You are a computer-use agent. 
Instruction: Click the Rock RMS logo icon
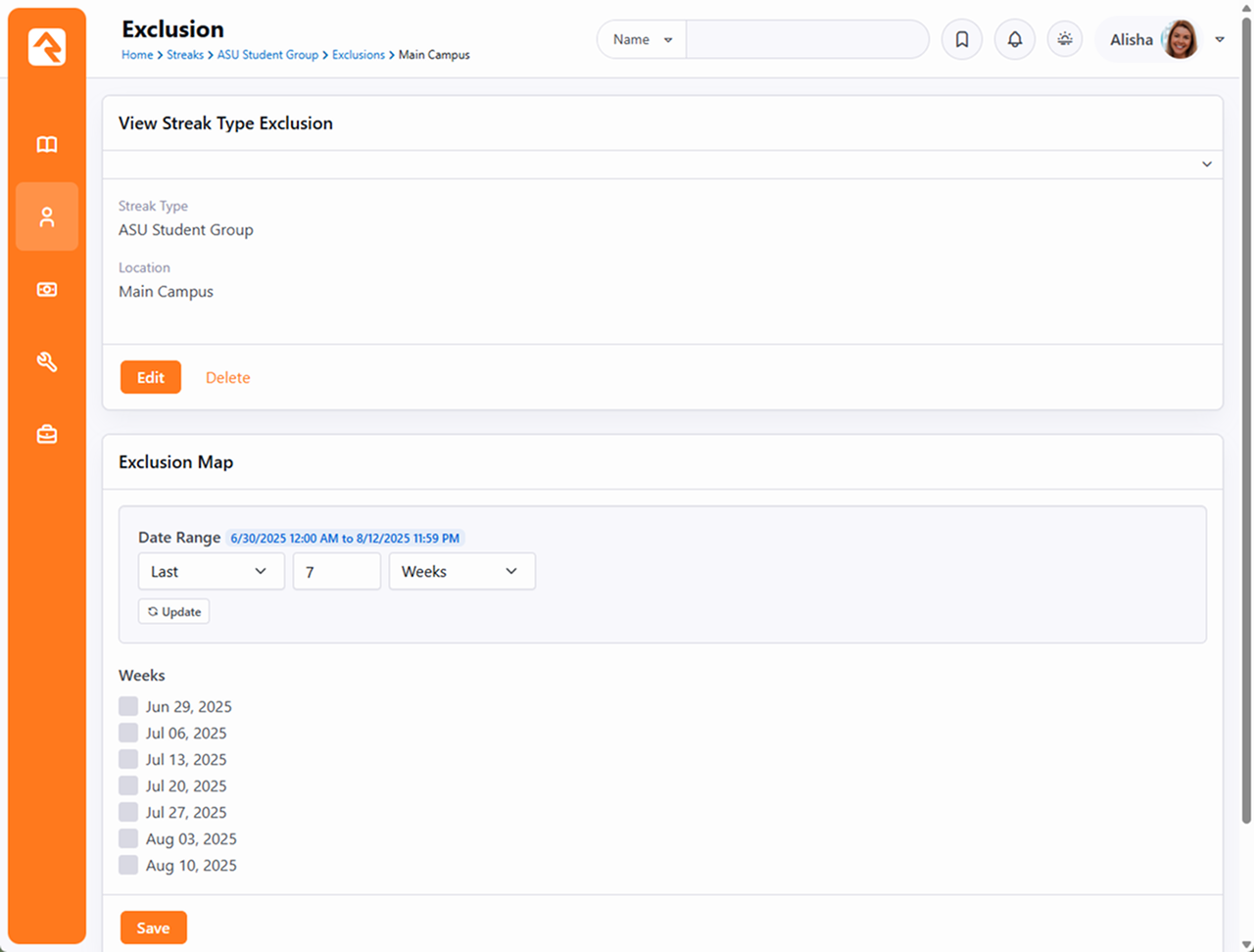(47, 46)
